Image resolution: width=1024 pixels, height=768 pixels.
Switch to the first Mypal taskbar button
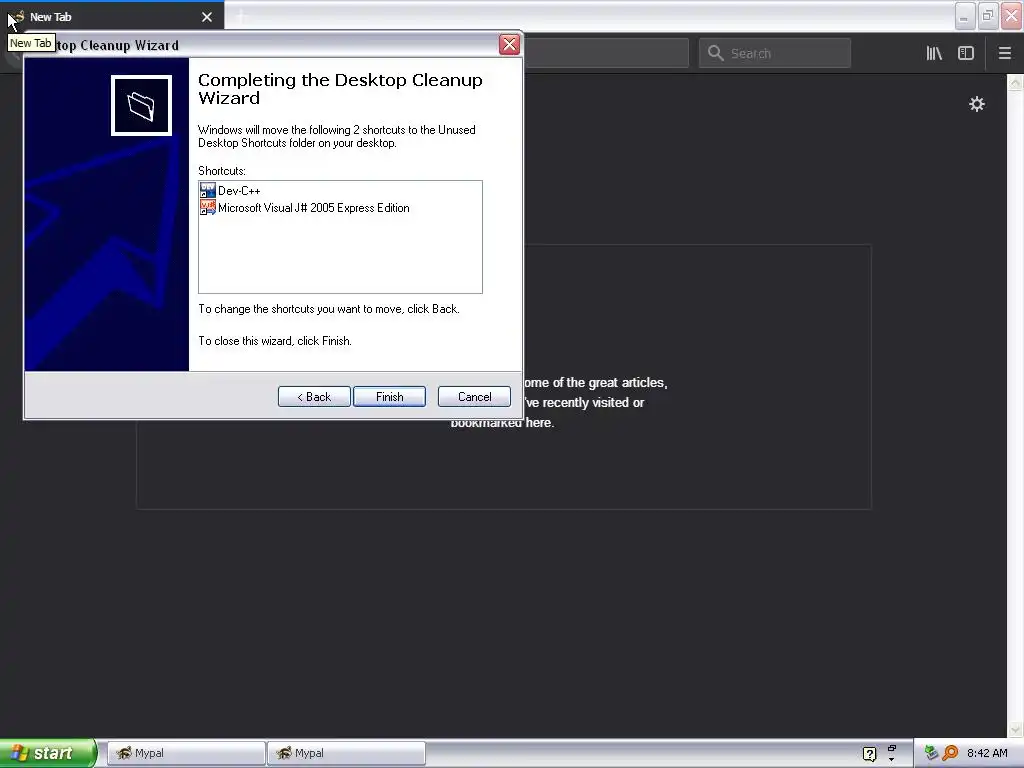pyautogui.click(x=187, y=753)
